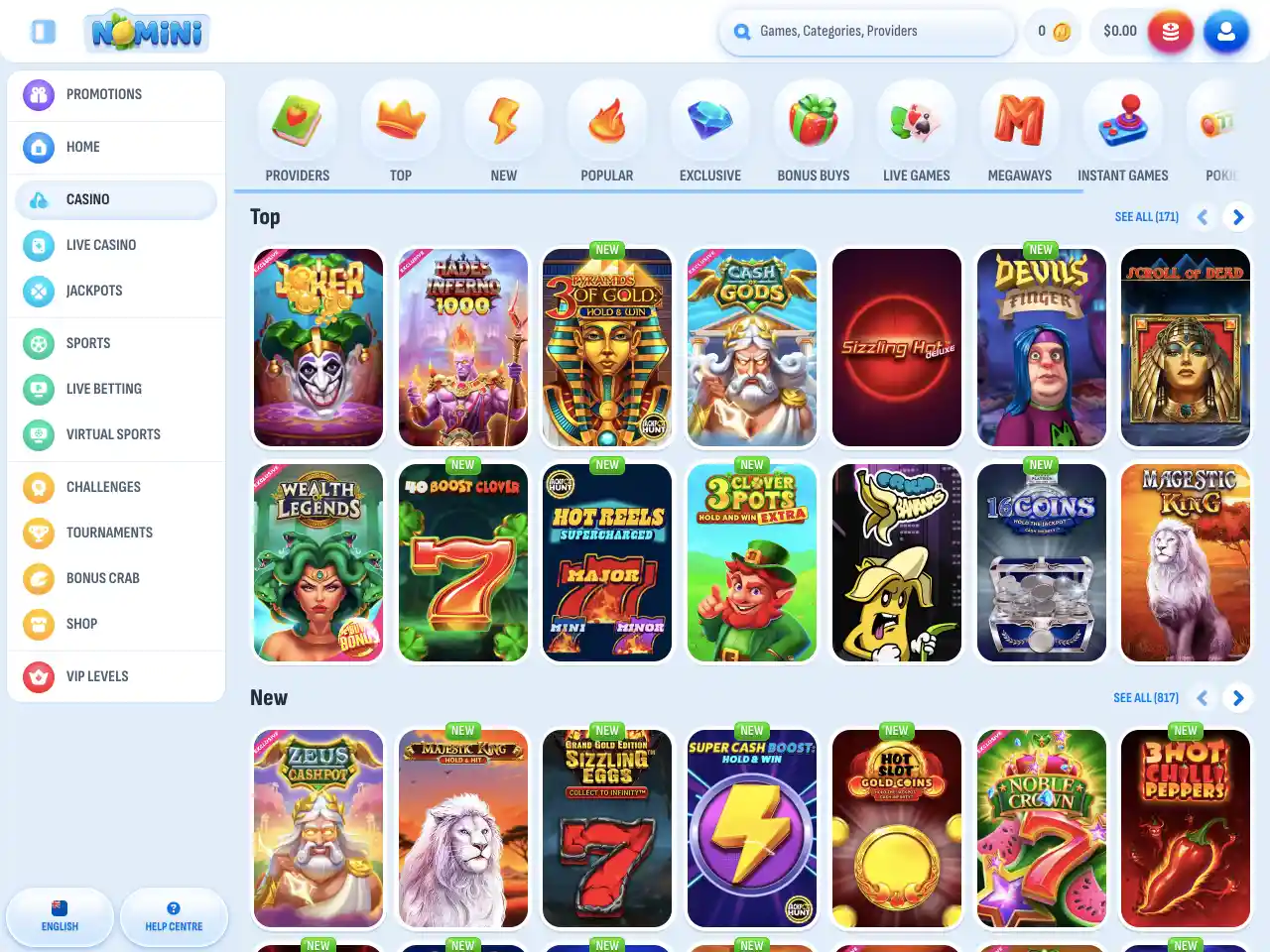1270x952 pixels.
Task: Show next games in Top section
Action: coord(1237,217)
